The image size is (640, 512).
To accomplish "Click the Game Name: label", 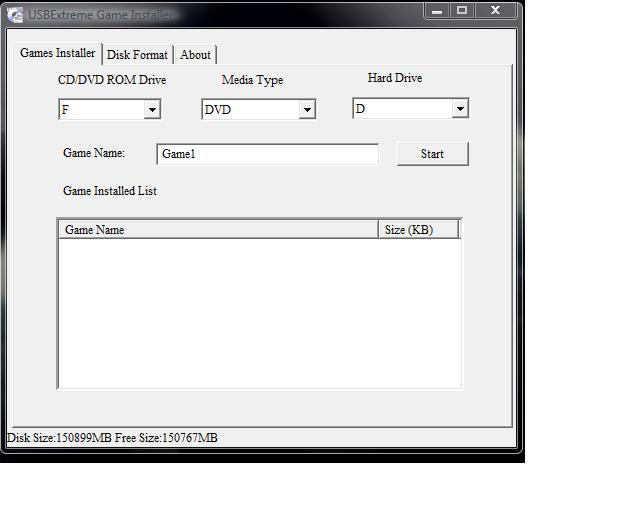I will (94, 153).
